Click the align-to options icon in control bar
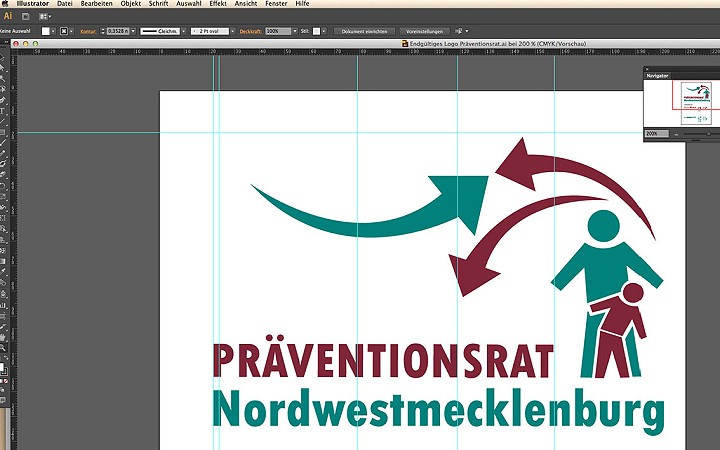The height and width of the screenshot is (450, 720). click(x=458, y=31)
